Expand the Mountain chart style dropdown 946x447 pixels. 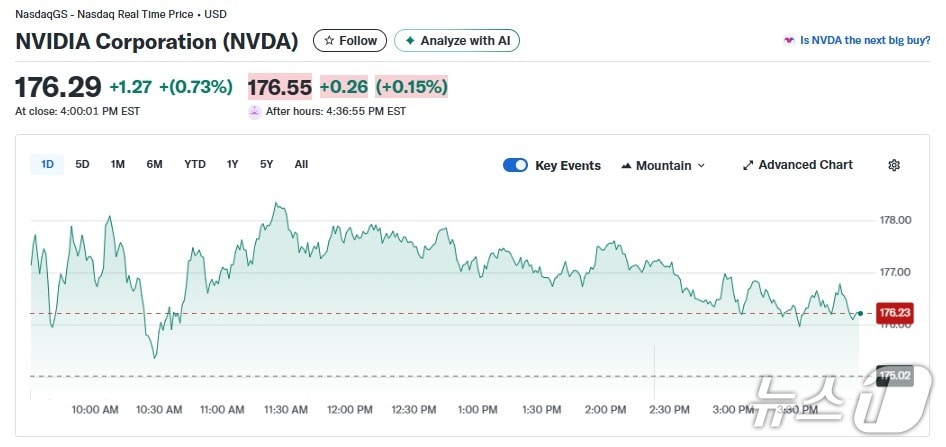[700, 165]
